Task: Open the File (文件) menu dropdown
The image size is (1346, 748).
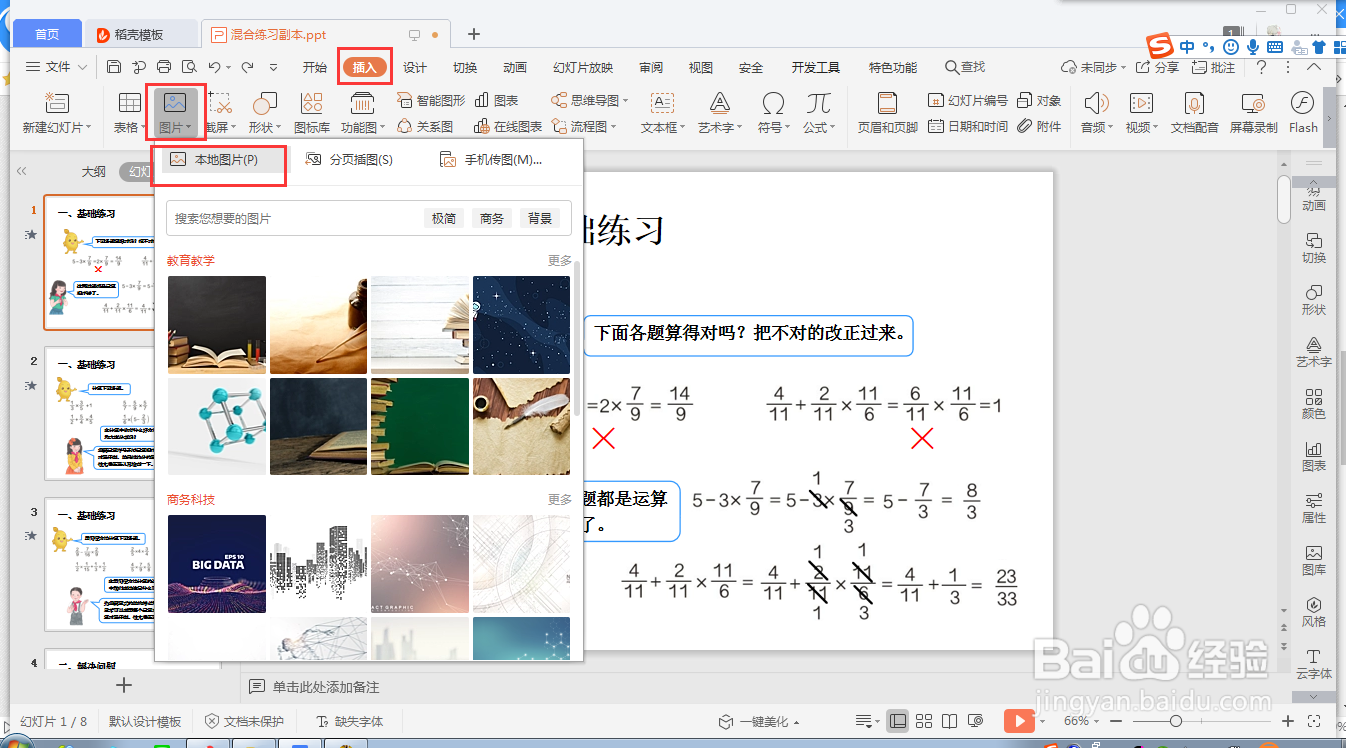Action: click(57, 67)
